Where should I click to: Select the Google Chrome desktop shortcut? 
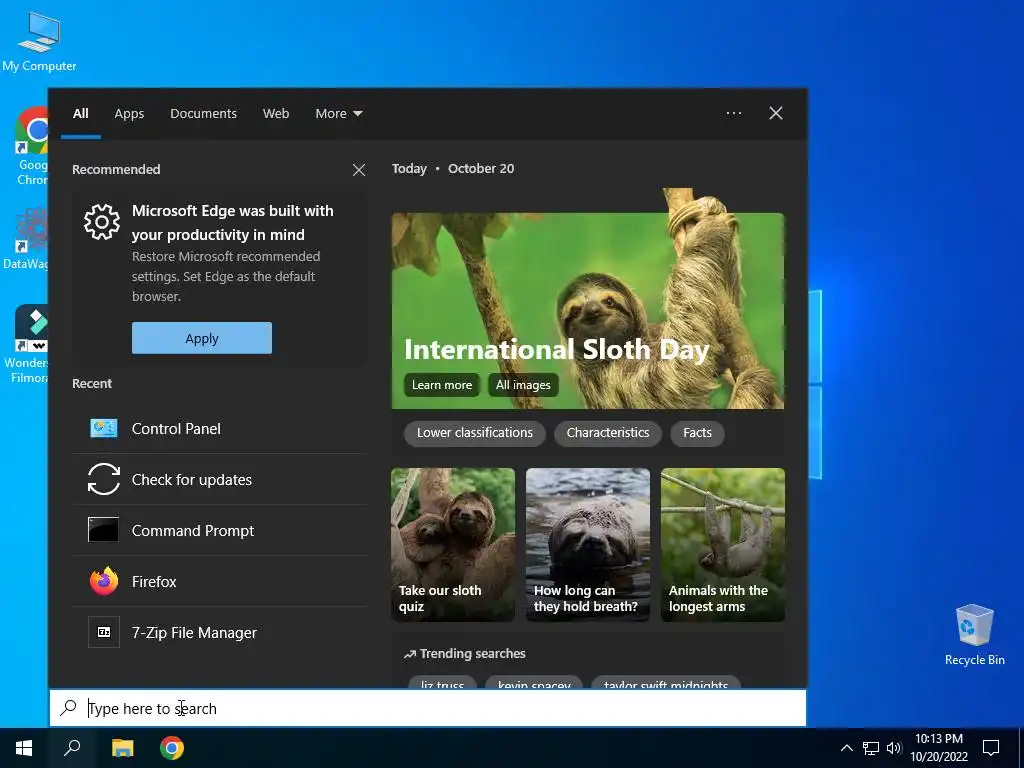click(31, 147)
